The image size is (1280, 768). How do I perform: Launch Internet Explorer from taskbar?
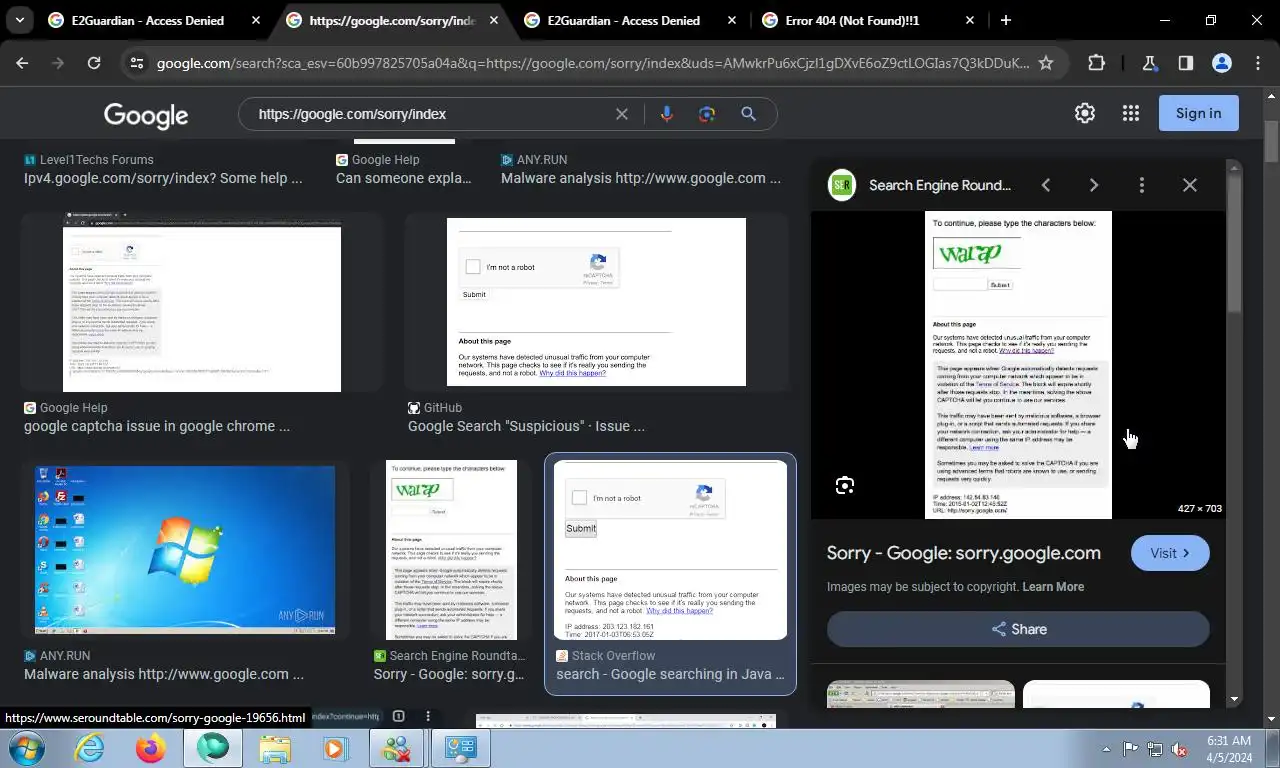(x=90, y=748)
